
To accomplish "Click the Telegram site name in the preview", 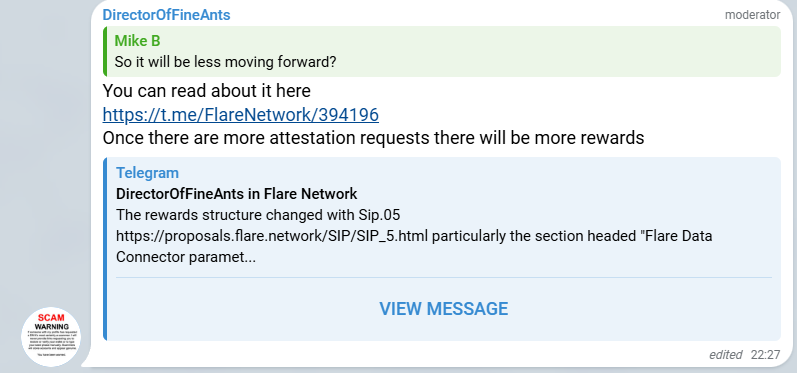I will click(147, 173).
